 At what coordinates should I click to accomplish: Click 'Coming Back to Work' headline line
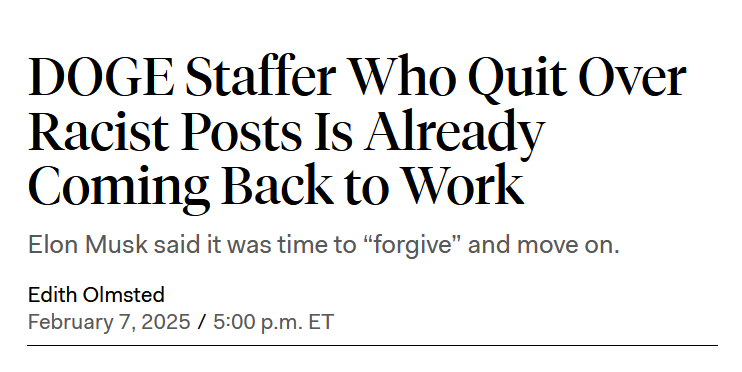(276, 187)
